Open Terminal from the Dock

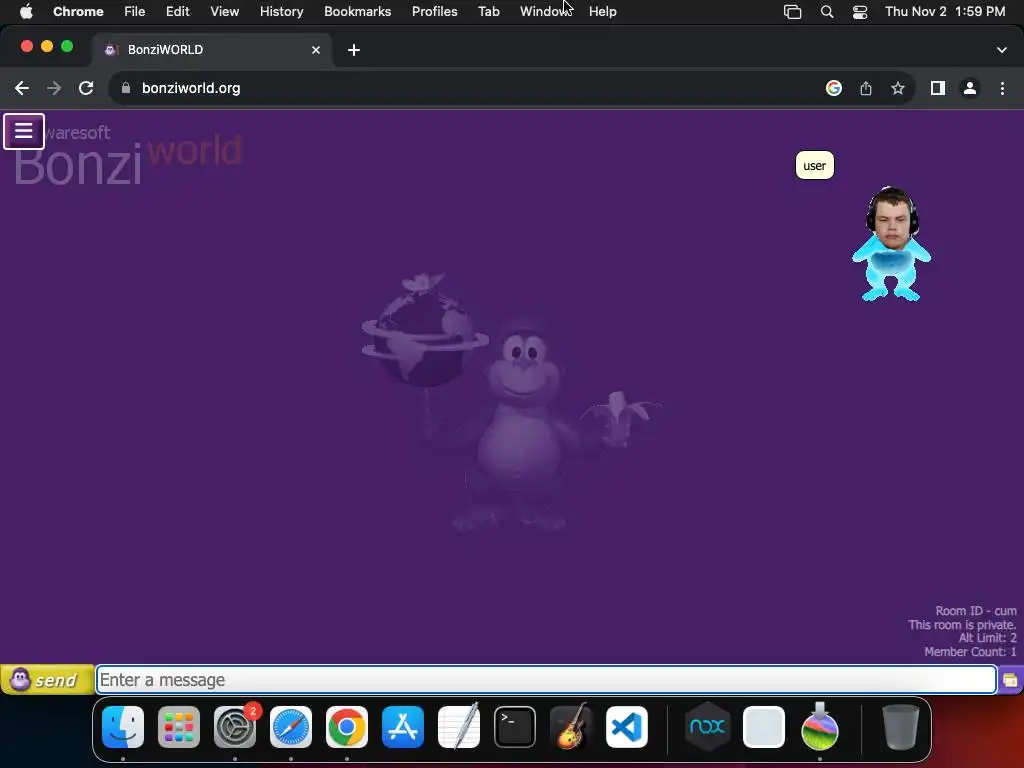(515, 727)
